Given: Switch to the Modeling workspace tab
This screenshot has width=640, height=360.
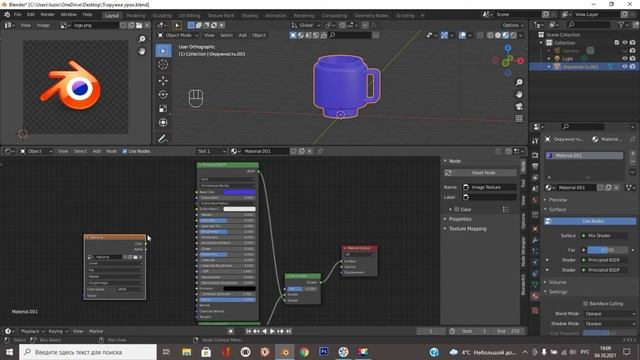Looking at the screenshot, I should tap(136, 16).
